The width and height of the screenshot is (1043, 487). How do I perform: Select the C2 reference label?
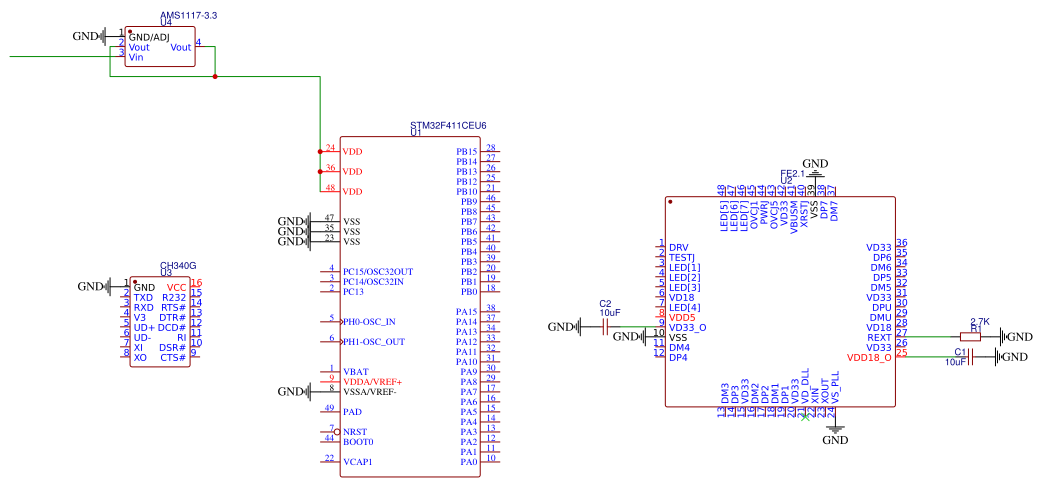pos(605,303)
